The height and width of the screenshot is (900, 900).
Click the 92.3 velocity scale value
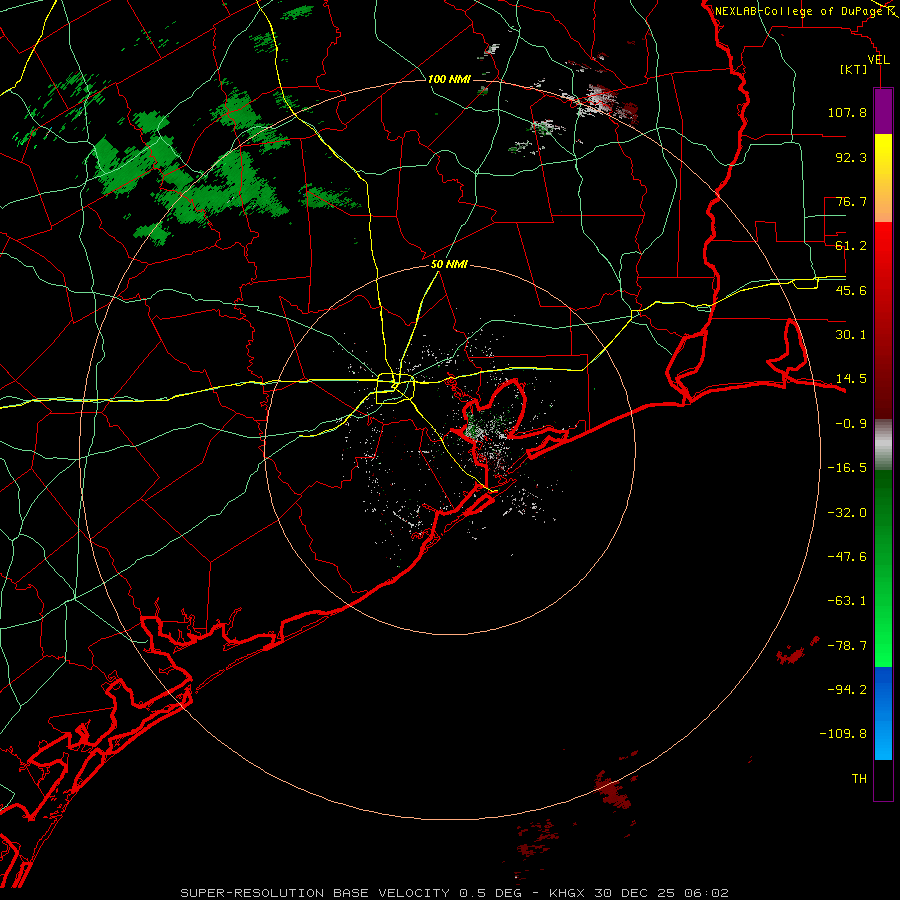851,157
